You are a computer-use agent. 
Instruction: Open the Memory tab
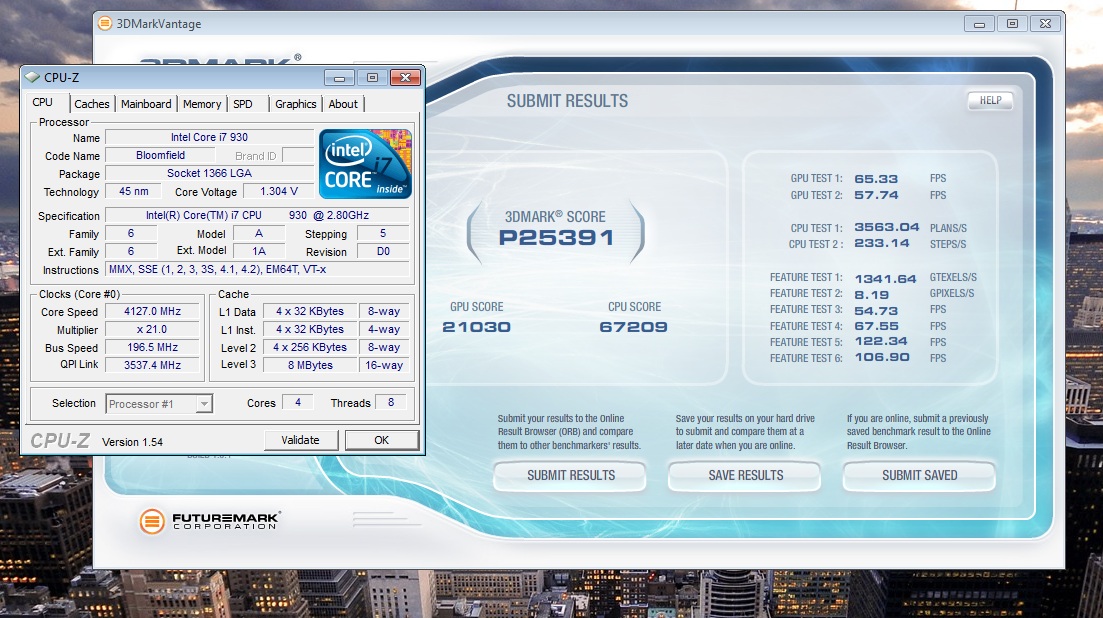(x=202, y=104)
